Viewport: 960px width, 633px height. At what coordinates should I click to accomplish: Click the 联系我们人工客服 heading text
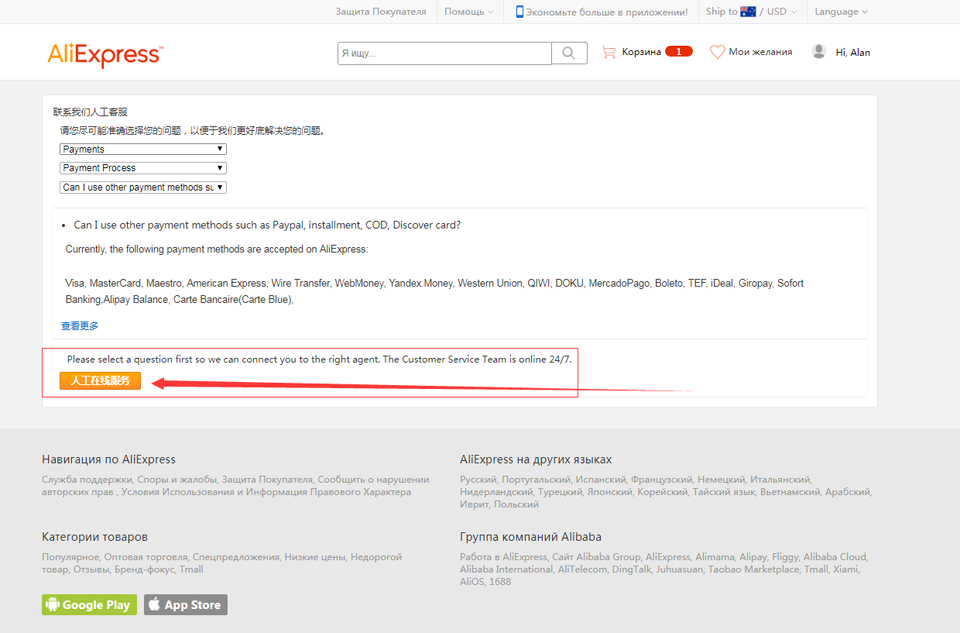[90, 112]
